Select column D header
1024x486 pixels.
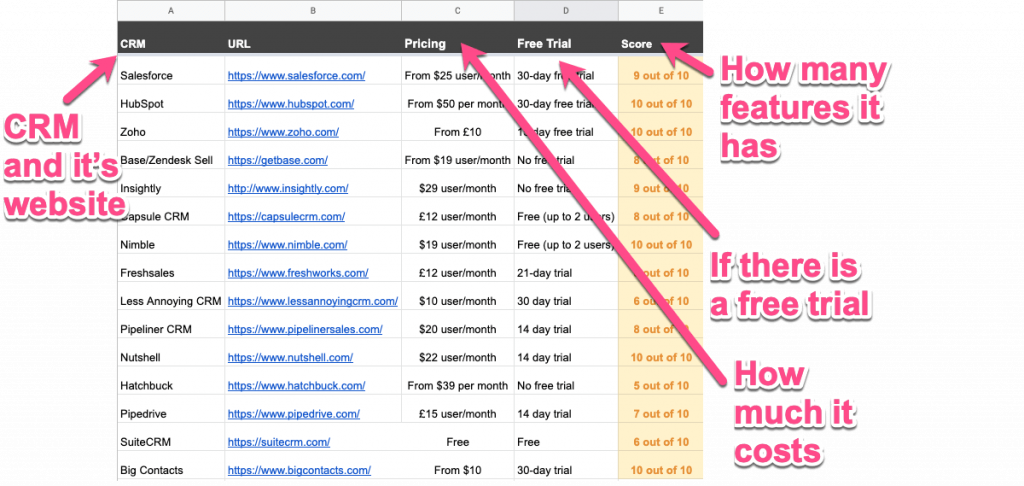coord(566,10)
